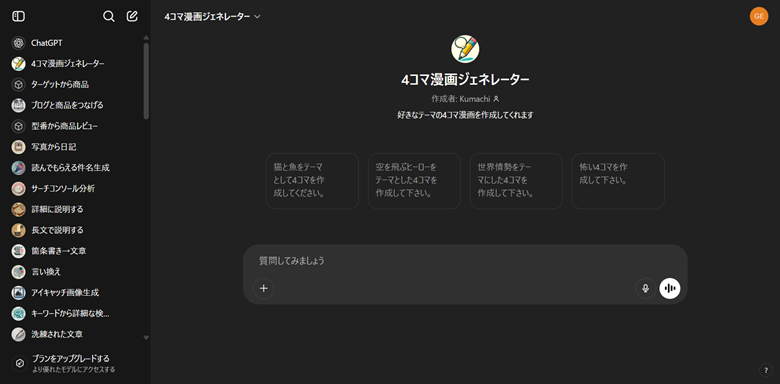The width and height of the screenshot is (780, 384).
Task: Click the cube icon beside 型番から商品レビュー
Action: tap(18, 126)
